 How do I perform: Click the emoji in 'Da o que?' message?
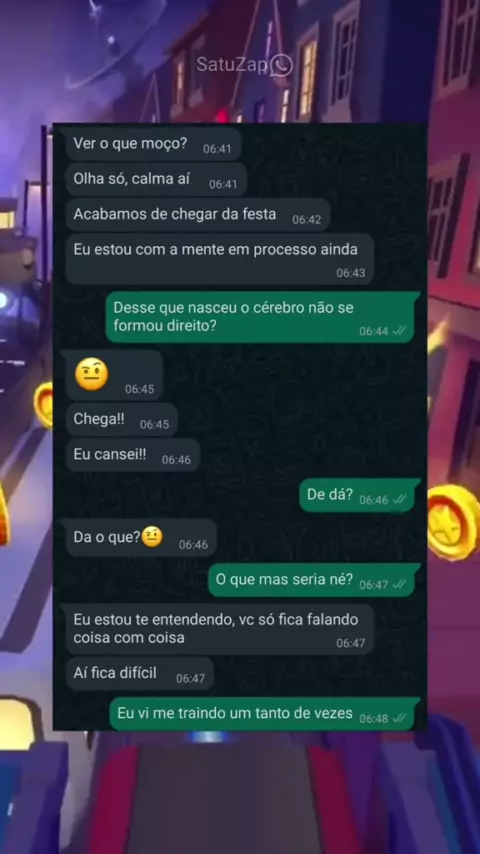pyautogui.click(x=152, y=537)
